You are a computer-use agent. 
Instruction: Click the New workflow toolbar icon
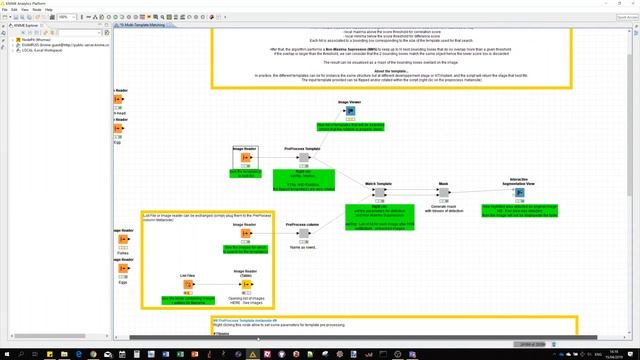5,17
